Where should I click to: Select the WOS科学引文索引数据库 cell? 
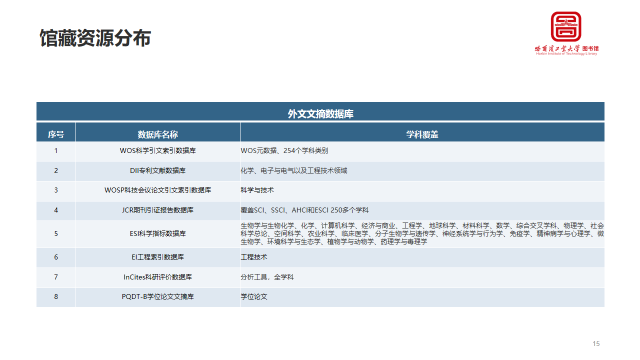pyautogui.click(x=158, y=151)
